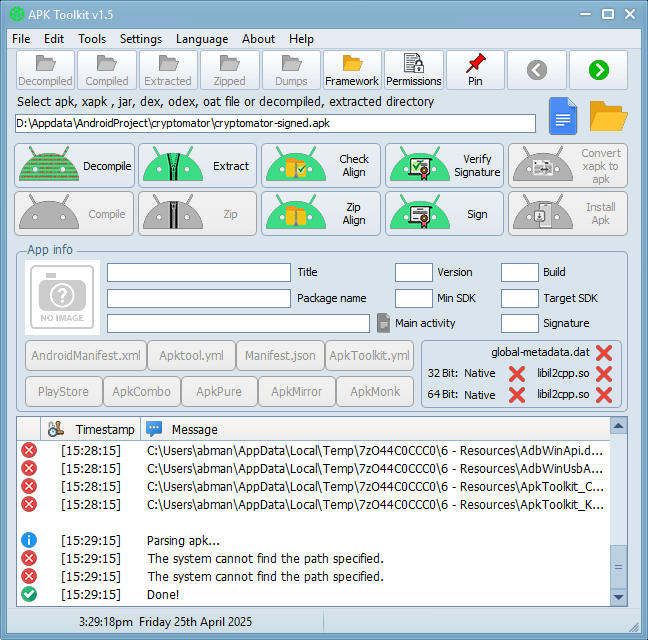Click red X by 32 Bit libil2cpp.so
Image resolution: width=648 pixels, height=640 pixels.
coord(604,374)
